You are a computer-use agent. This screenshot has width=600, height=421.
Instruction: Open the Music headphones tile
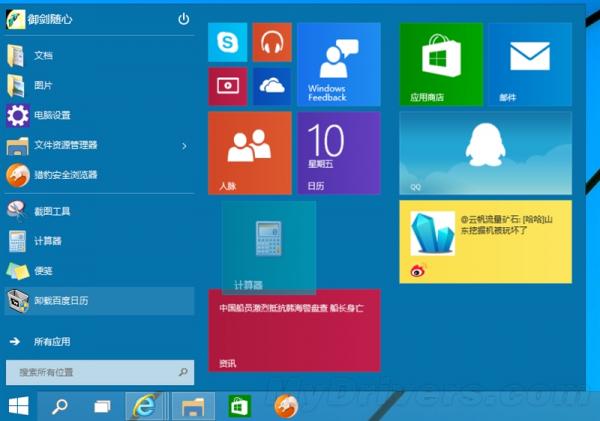click(272, 42)
